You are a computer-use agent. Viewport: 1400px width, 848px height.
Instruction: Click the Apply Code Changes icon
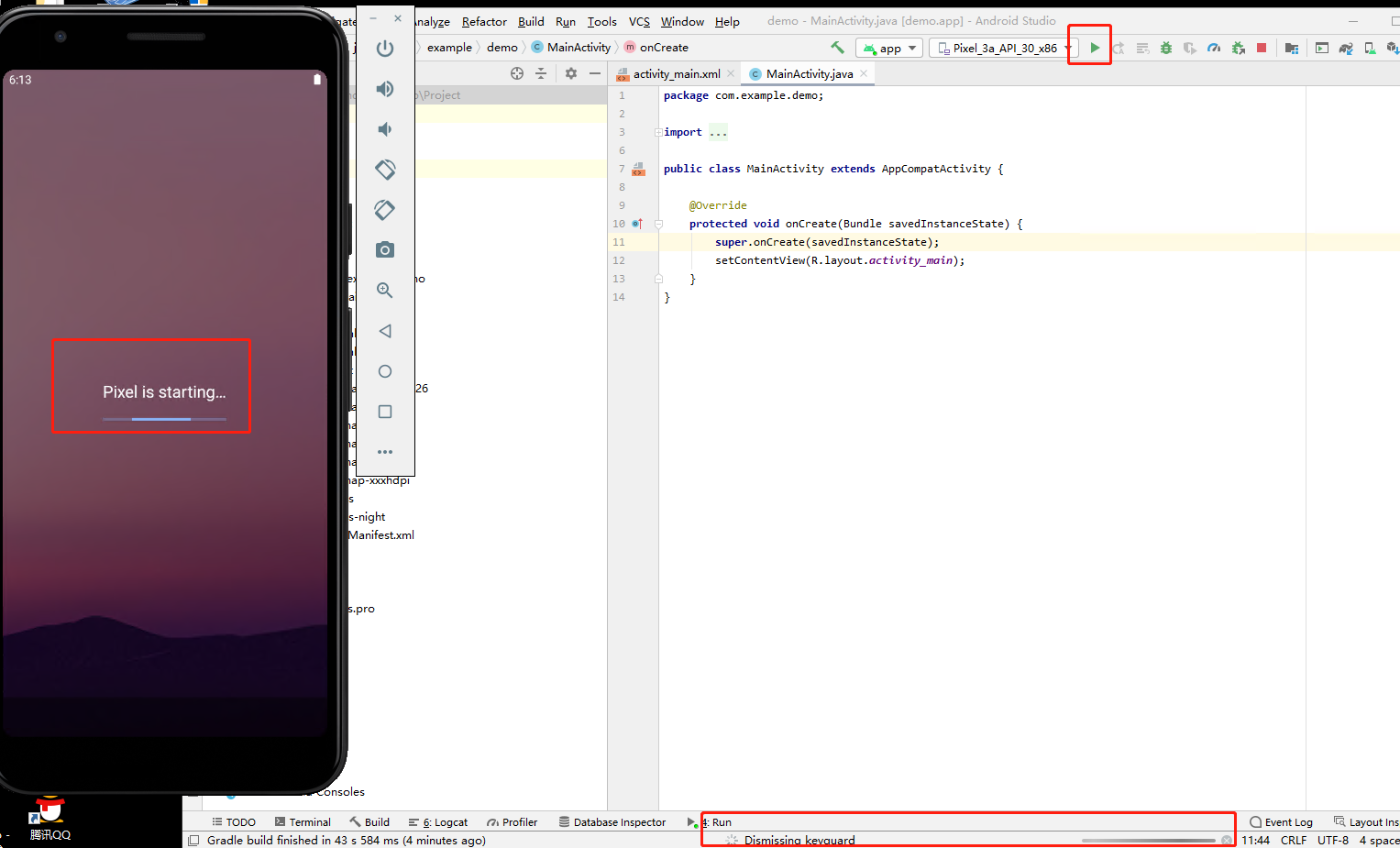pos(1142,48)
